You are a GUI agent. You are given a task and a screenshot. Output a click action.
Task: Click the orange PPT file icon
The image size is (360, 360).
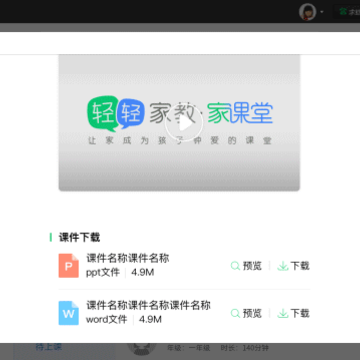pos(69,266)
